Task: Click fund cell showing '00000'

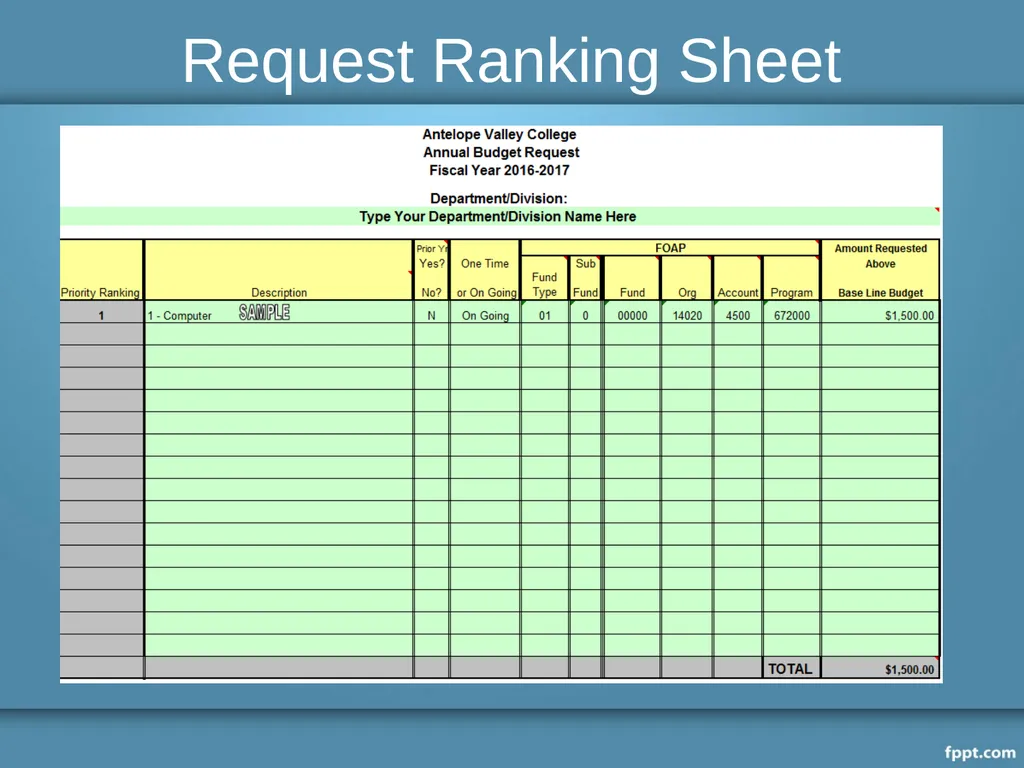Action: [632, 312]
